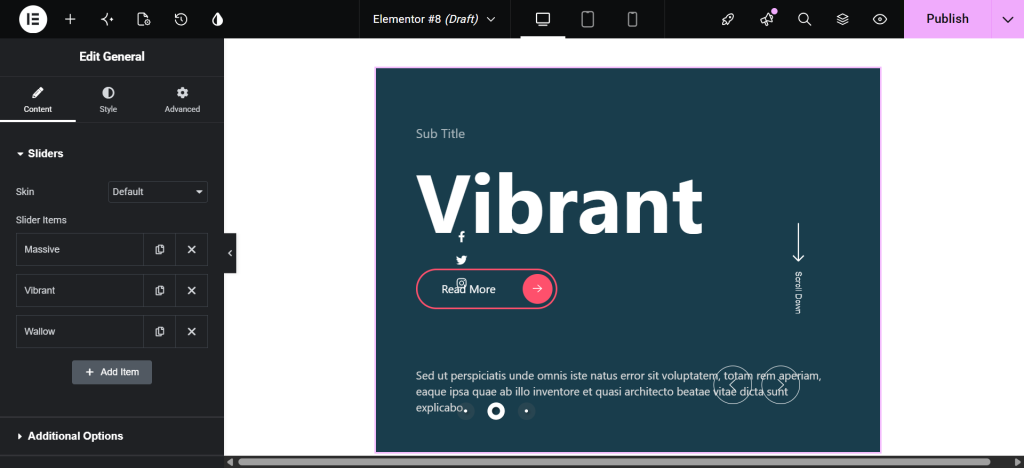Click the next slide arrow circle
Image resolution: width=1024 pixels, height=468 pixels.
click(x=780, y=384)
